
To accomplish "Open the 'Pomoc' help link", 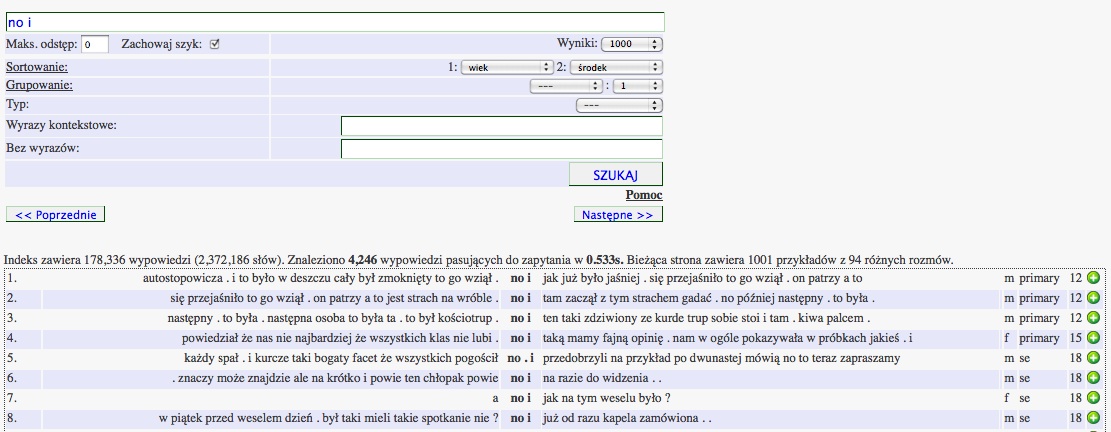I will [644, 195].
